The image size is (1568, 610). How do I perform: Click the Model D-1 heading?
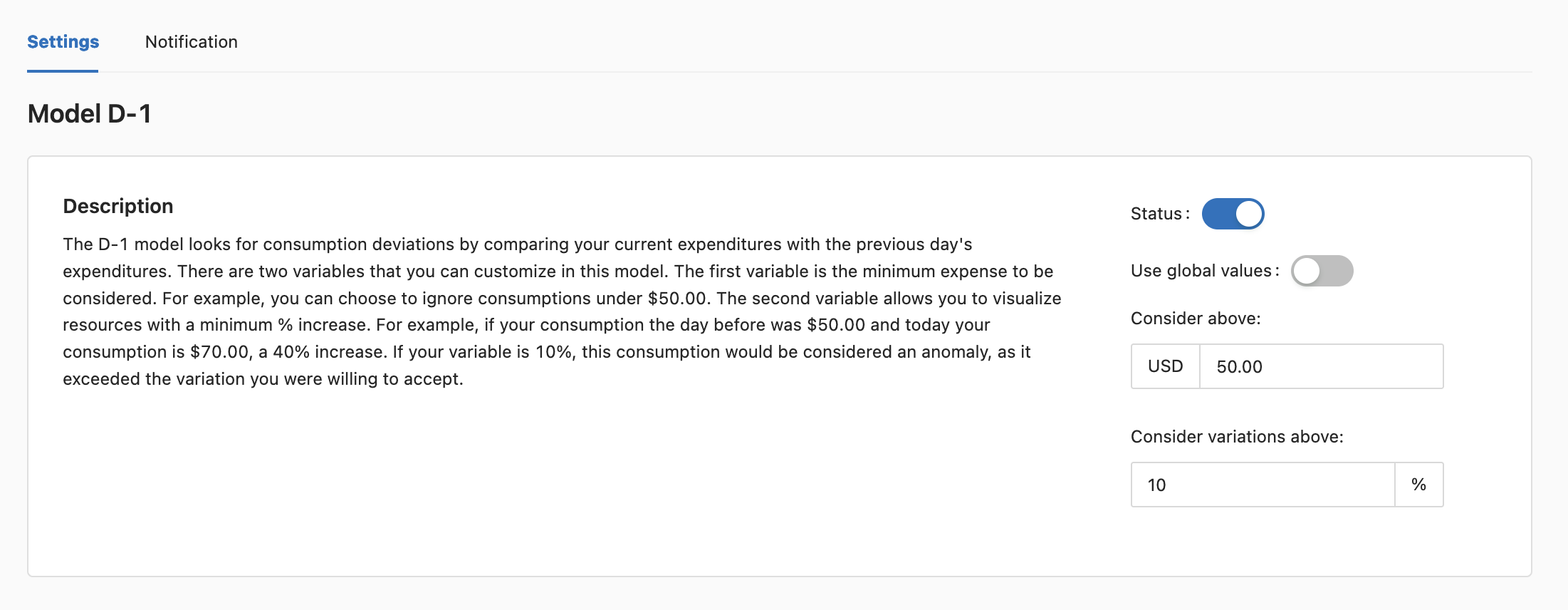(89, 114)
